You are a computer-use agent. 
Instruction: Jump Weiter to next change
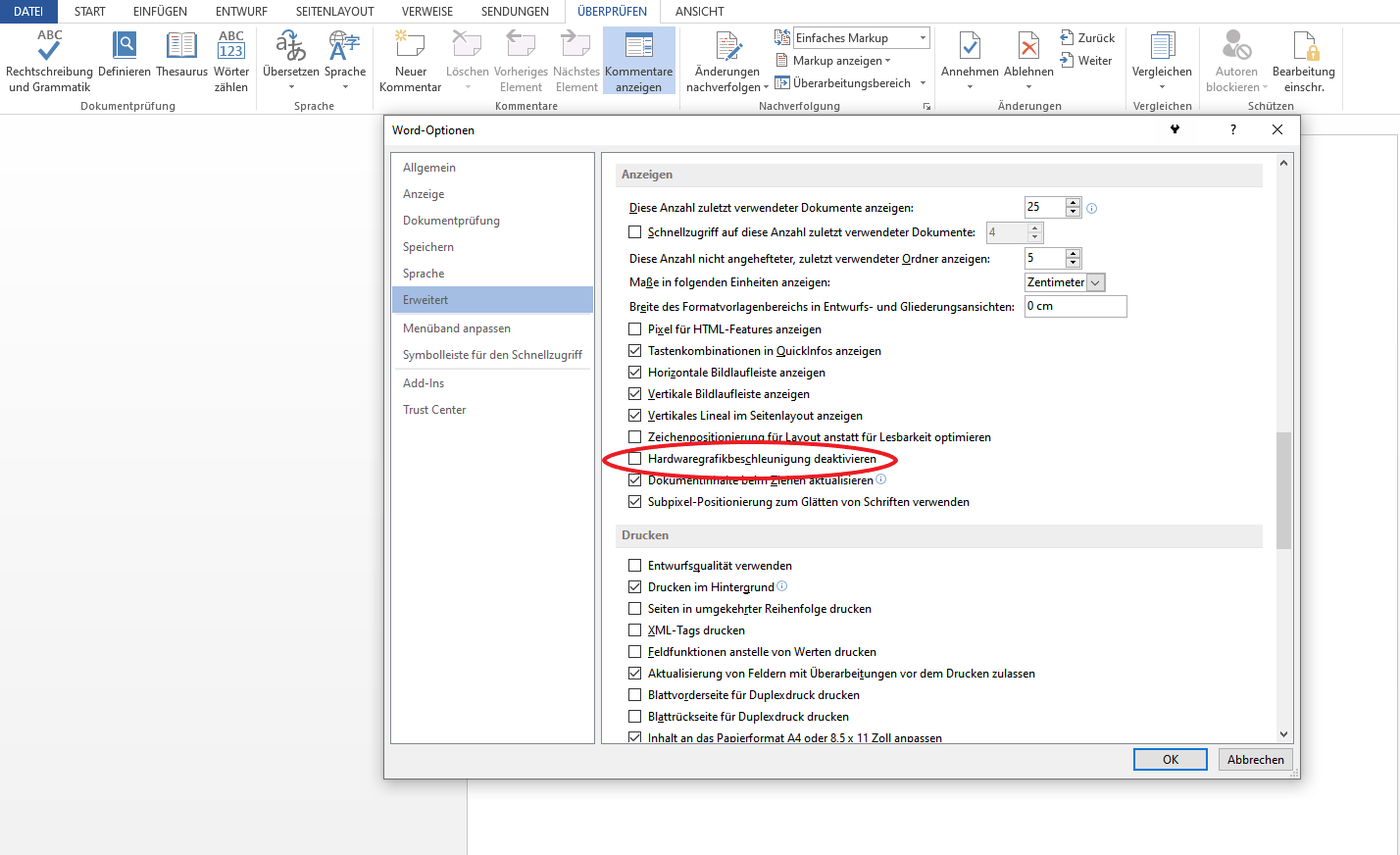point(1086,61)
